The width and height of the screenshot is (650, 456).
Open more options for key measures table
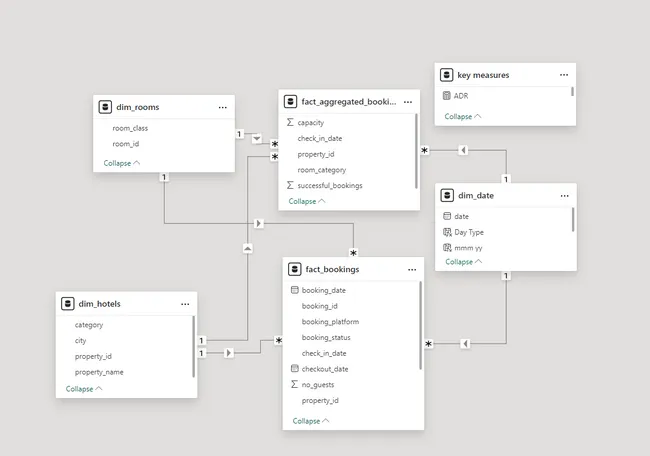564,75
